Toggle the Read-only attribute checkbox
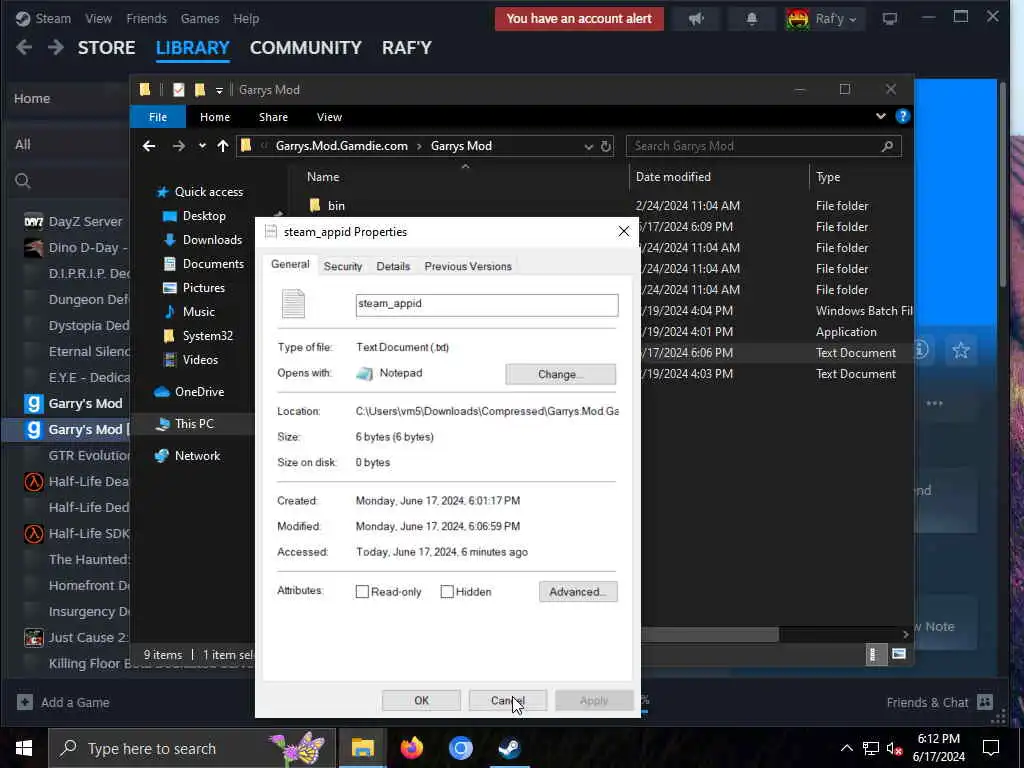The image size is (1024, 768). click(362, 592)
